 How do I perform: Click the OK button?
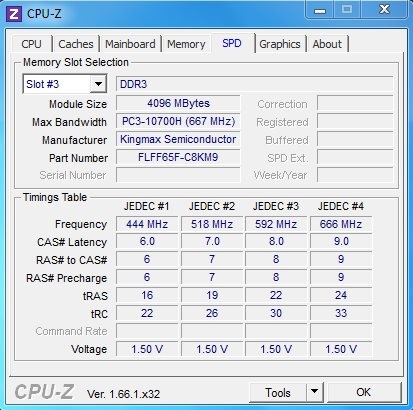coord(364,392)
